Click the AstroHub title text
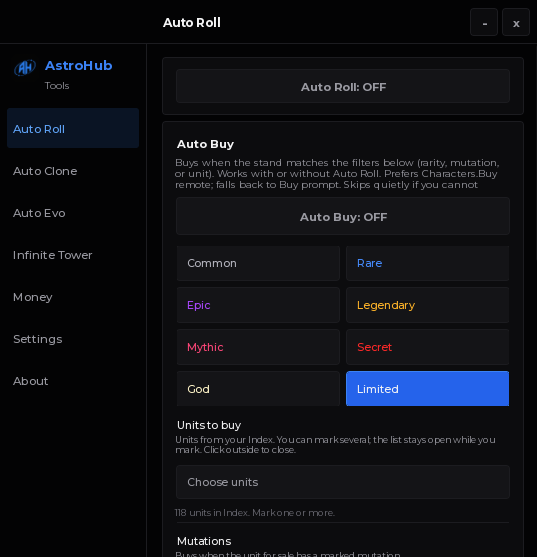This screenshot has width=537, height=557. (78, 66)
